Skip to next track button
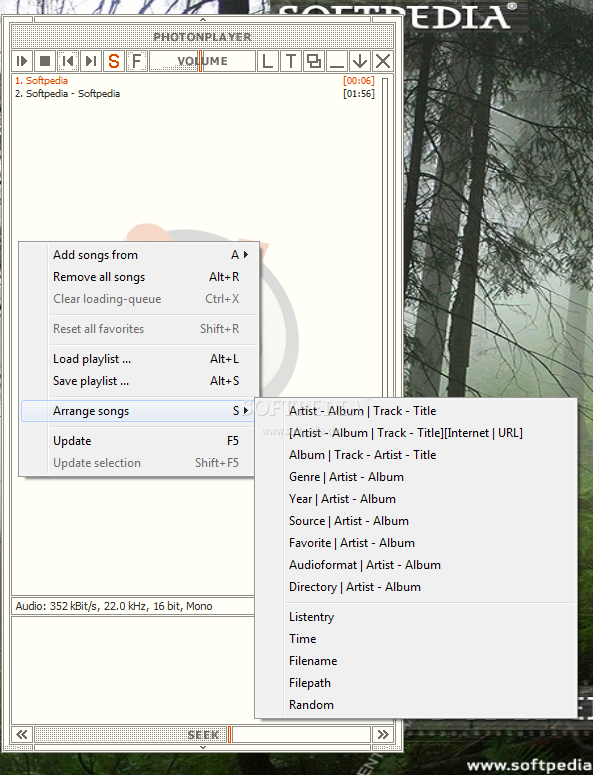The height and width of the screenshot is (775, 593). click(90, 61)
